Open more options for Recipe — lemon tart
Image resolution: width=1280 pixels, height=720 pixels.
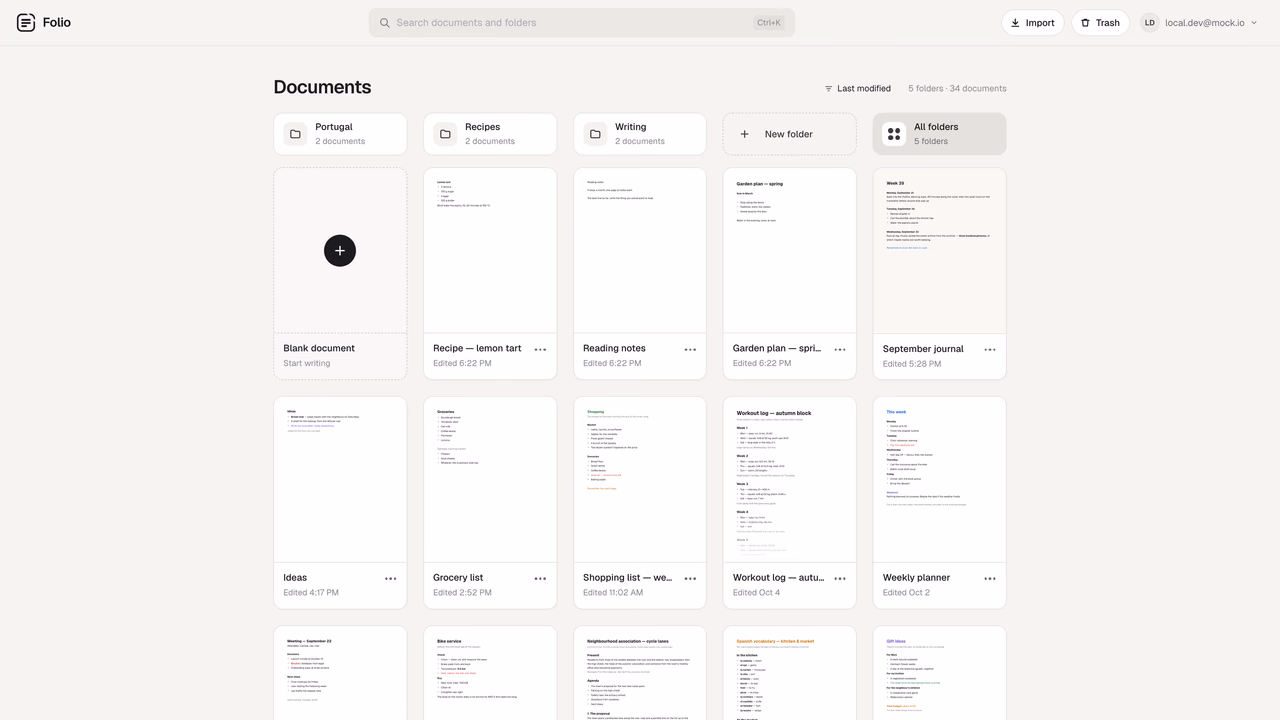540,350
